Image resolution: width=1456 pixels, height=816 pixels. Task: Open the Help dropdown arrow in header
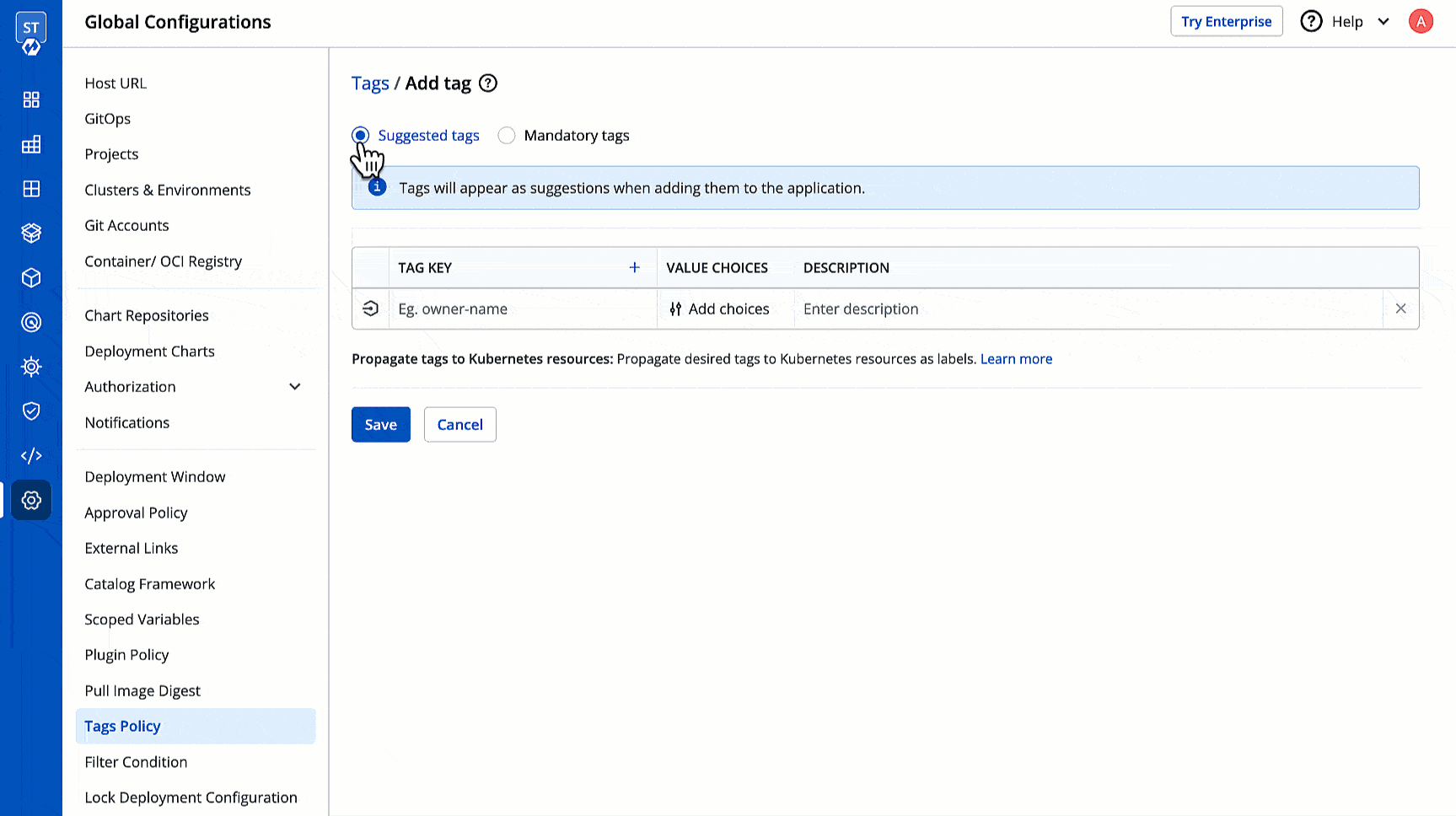[1383, 21]
